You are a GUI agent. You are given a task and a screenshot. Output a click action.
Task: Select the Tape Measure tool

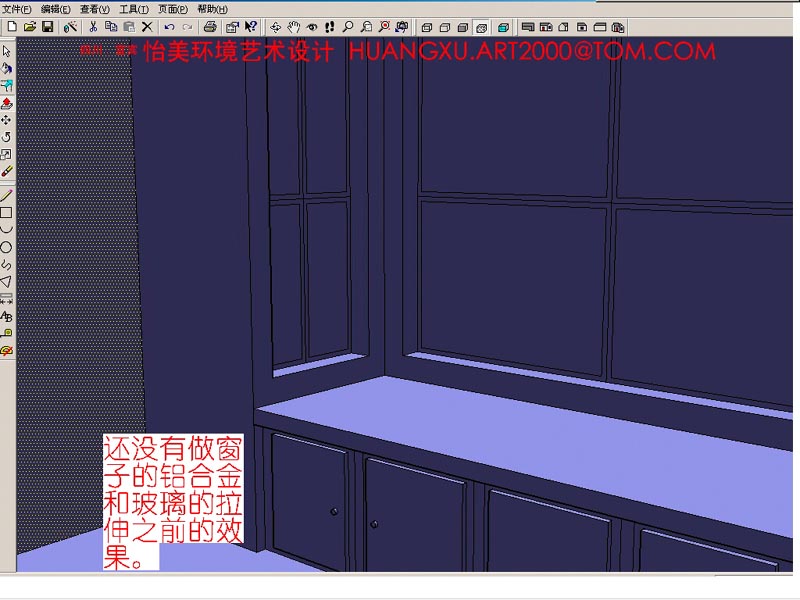point(7,334)
